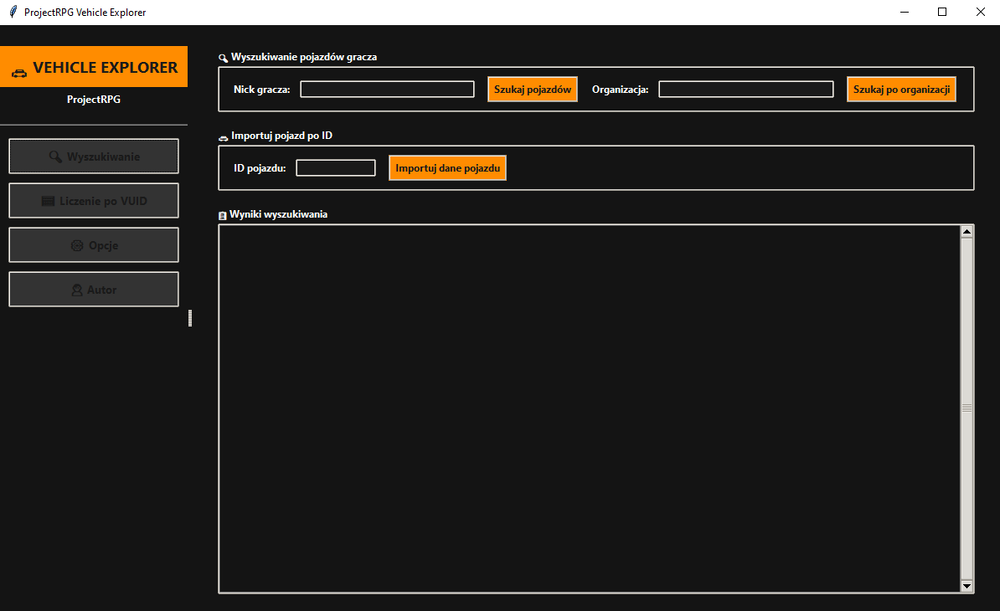Screen dimensions: 1000x611
Task: Click the Szukaj po organizacji button
Action: 901,89
